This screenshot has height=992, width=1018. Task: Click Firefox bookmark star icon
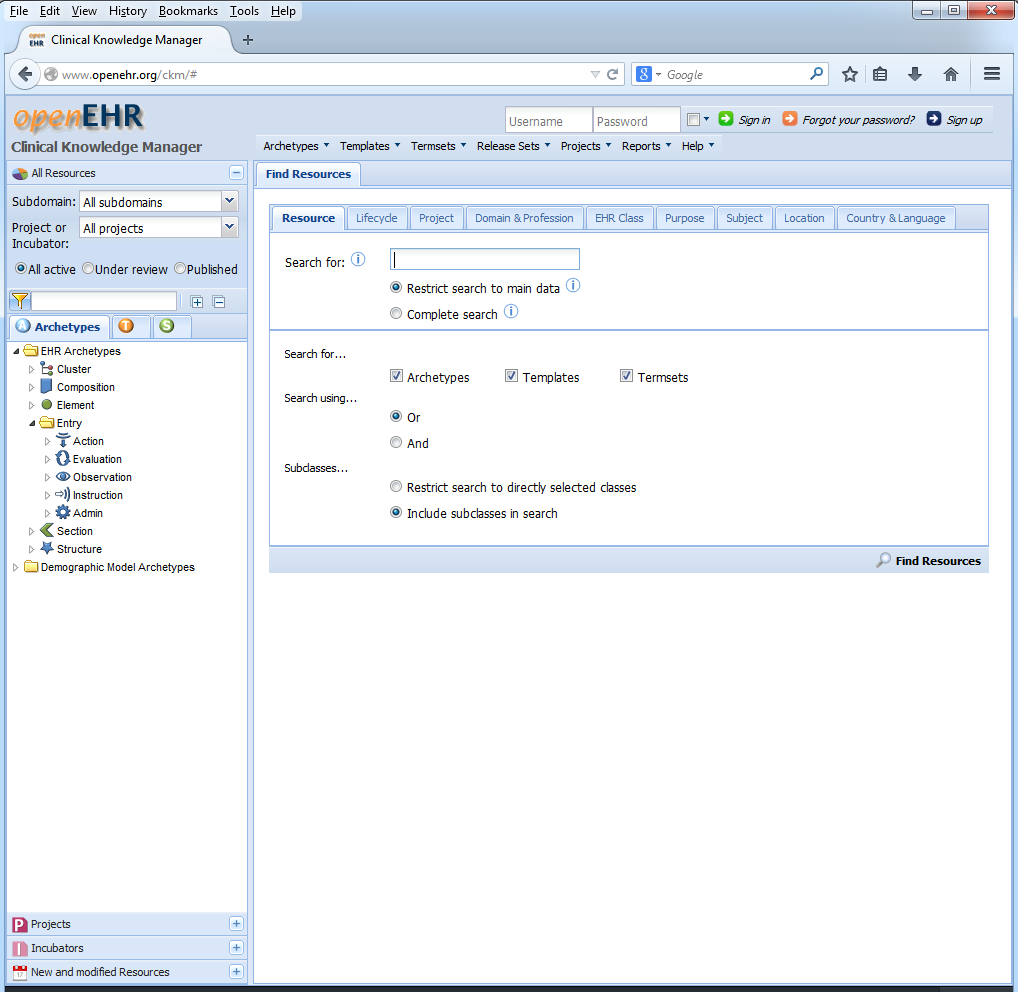(849, 74)
